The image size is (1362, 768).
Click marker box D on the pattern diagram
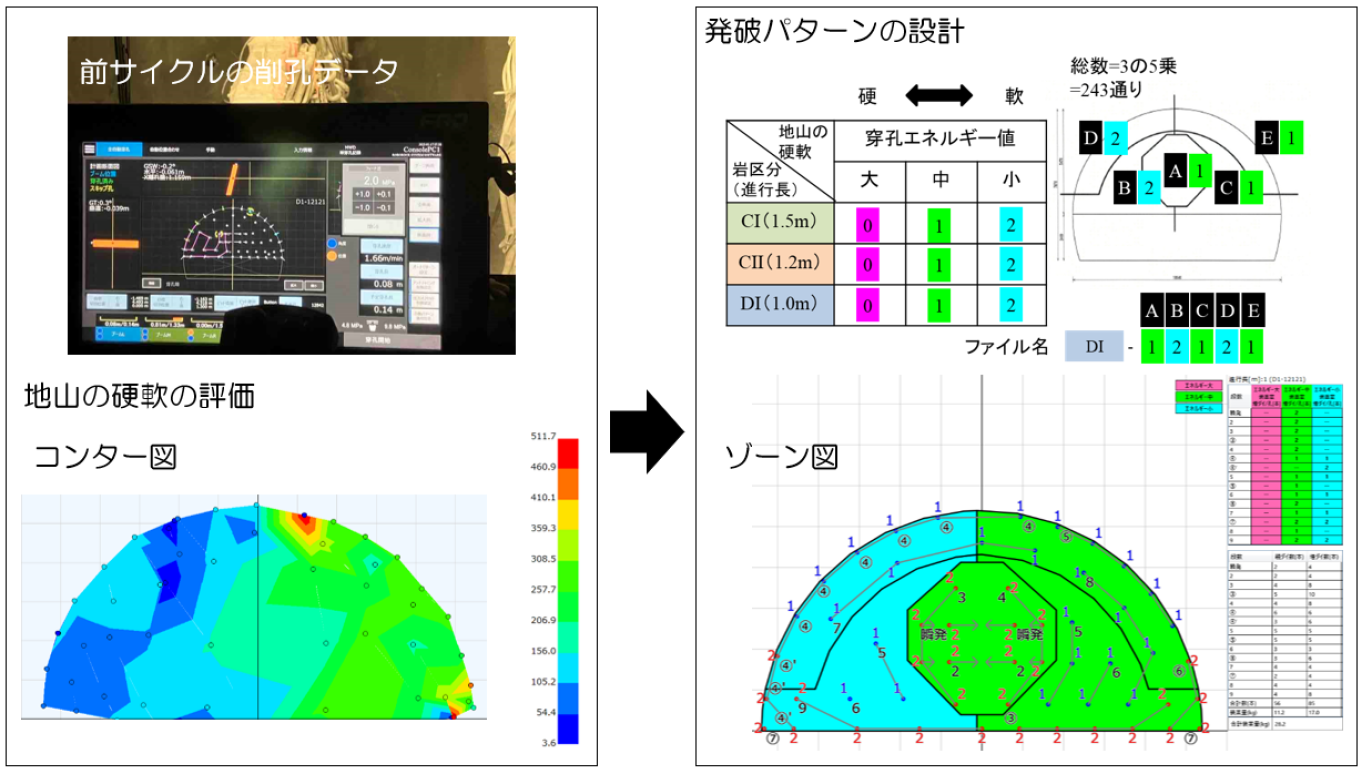click(1090, 138)
